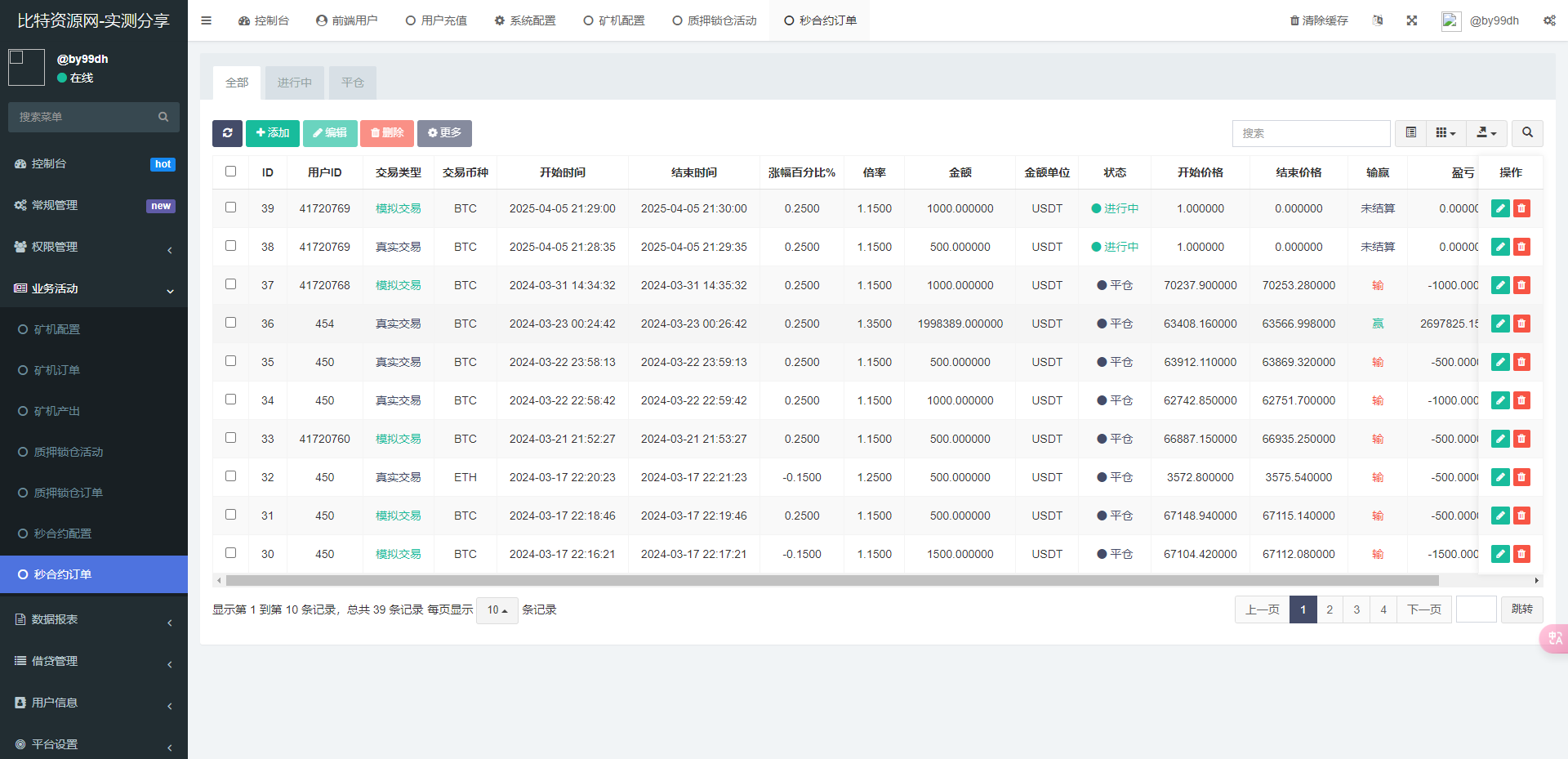The height and width of the screenshot is (759, 1568).
Task: Delete record ID 39 with trash icon
Action: tap(1521, 208)
